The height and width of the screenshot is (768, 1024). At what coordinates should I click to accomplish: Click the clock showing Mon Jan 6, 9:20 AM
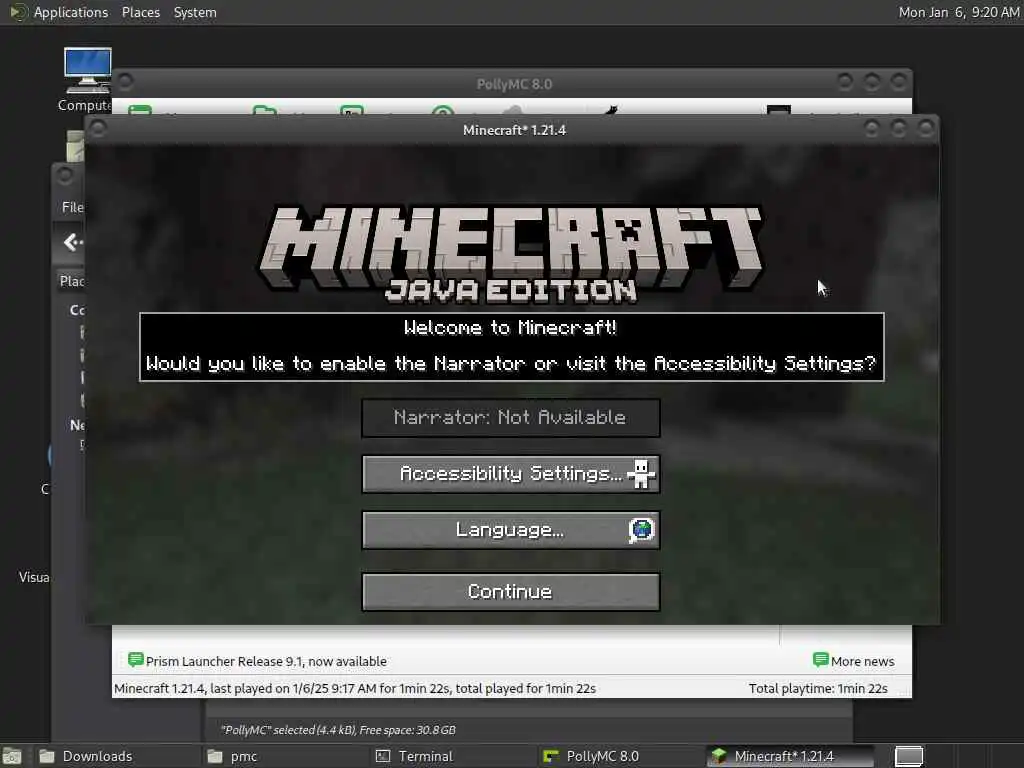tap(958, 12)
